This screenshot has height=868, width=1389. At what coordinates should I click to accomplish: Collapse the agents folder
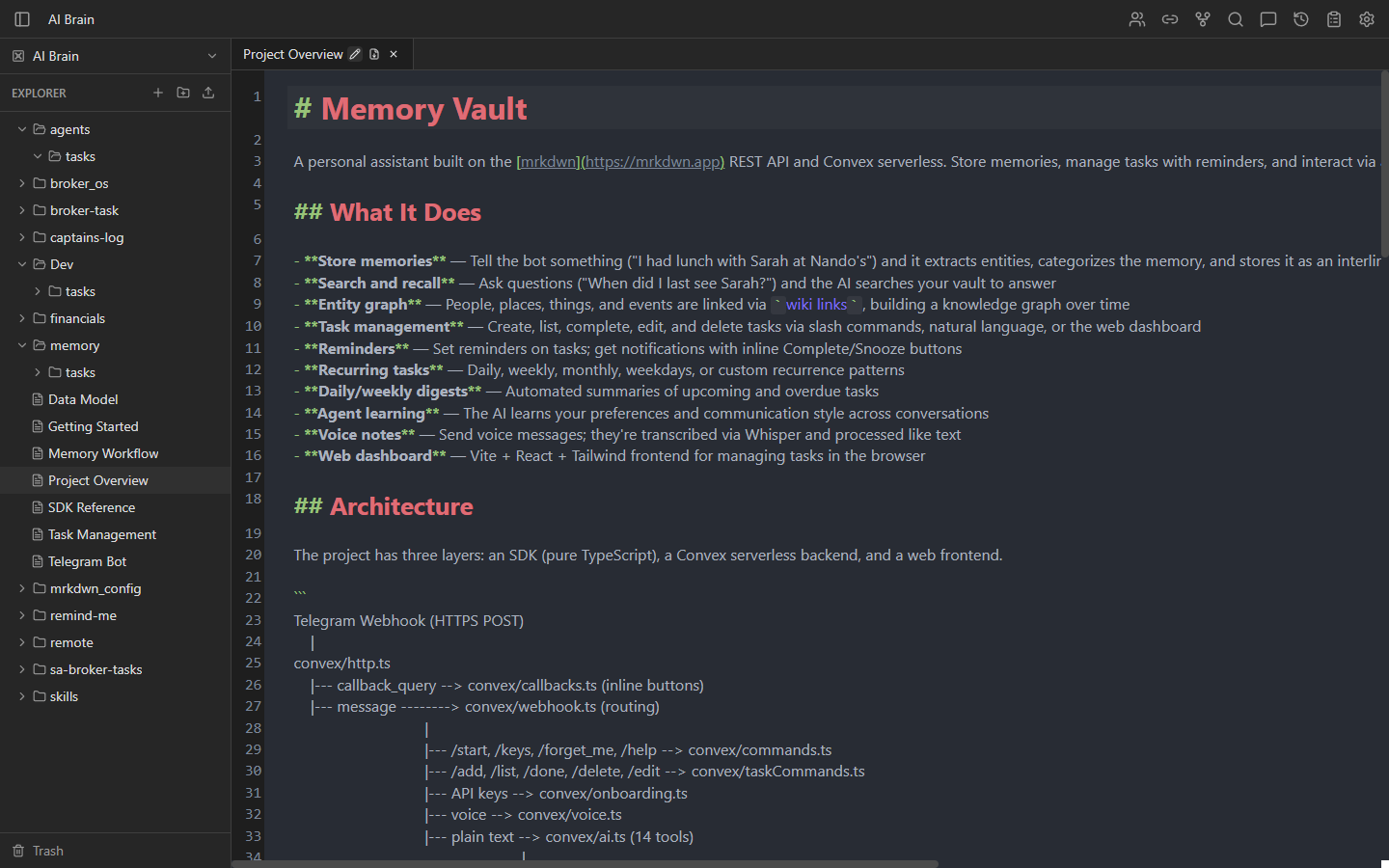[21, 128]
